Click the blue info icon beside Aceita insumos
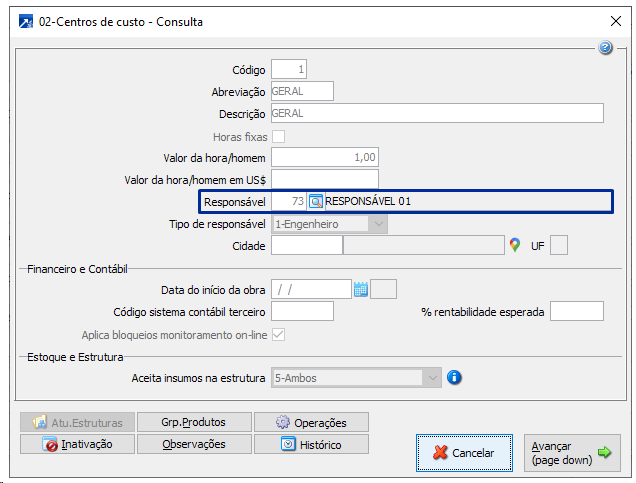 pyautogui.click(x=454, y=378)
